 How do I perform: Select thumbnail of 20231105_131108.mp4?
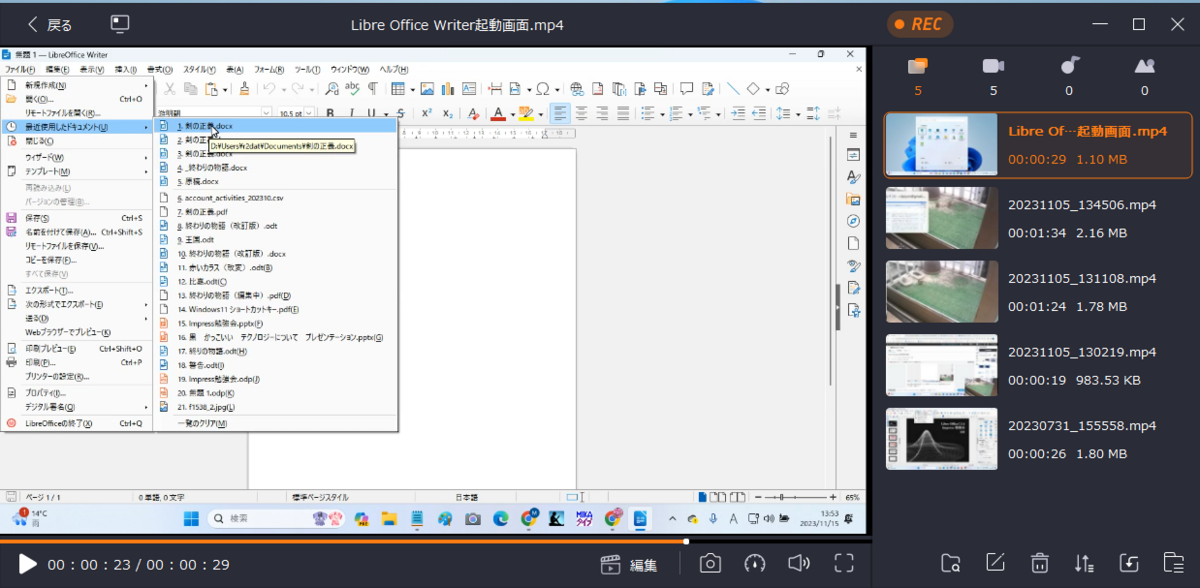click(942, 291)
